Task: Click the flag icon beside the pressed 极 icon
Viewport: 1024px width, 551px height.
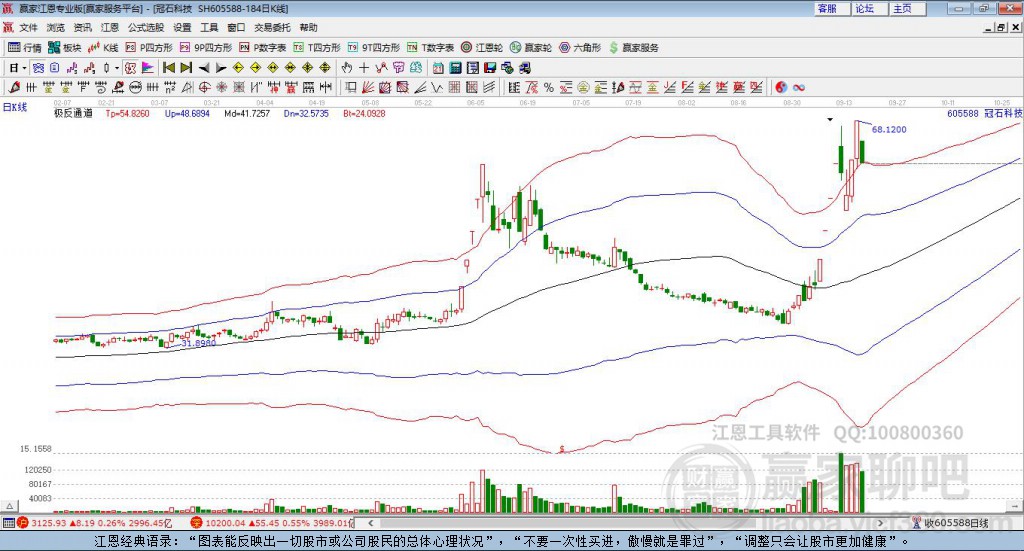Action: click(x=148, y=68)
